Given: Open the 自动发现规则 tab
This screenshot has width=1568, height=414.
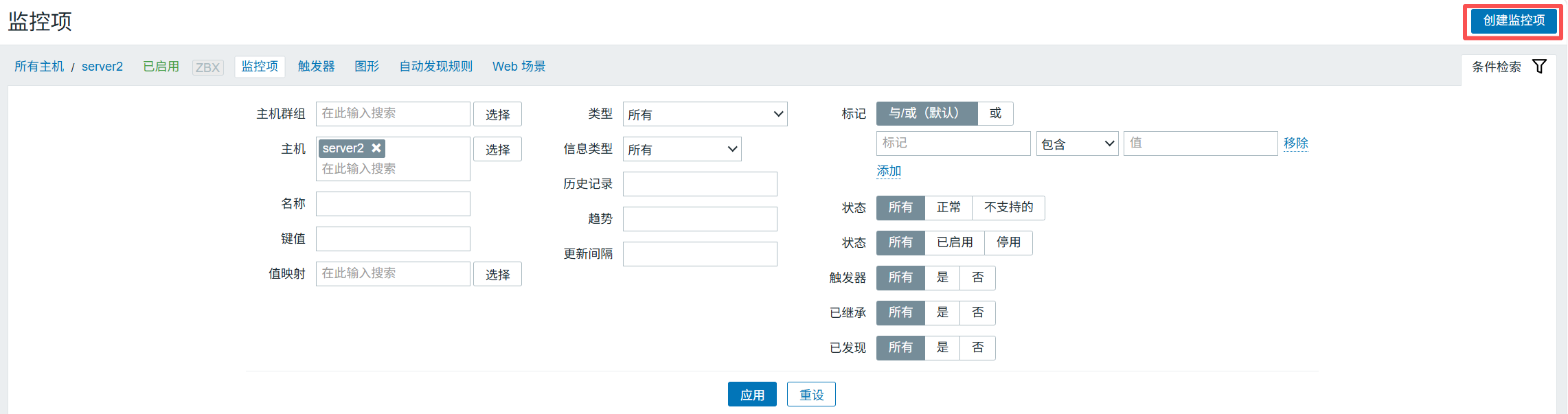Looking at the screenshot, I should 436,67.
